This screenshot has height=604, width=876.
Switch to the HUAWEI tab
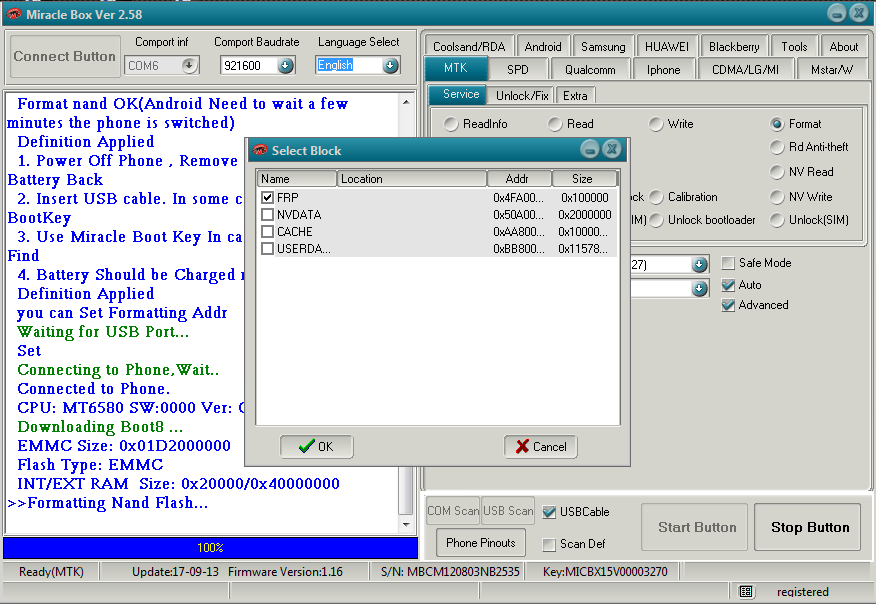pos(666,46)
